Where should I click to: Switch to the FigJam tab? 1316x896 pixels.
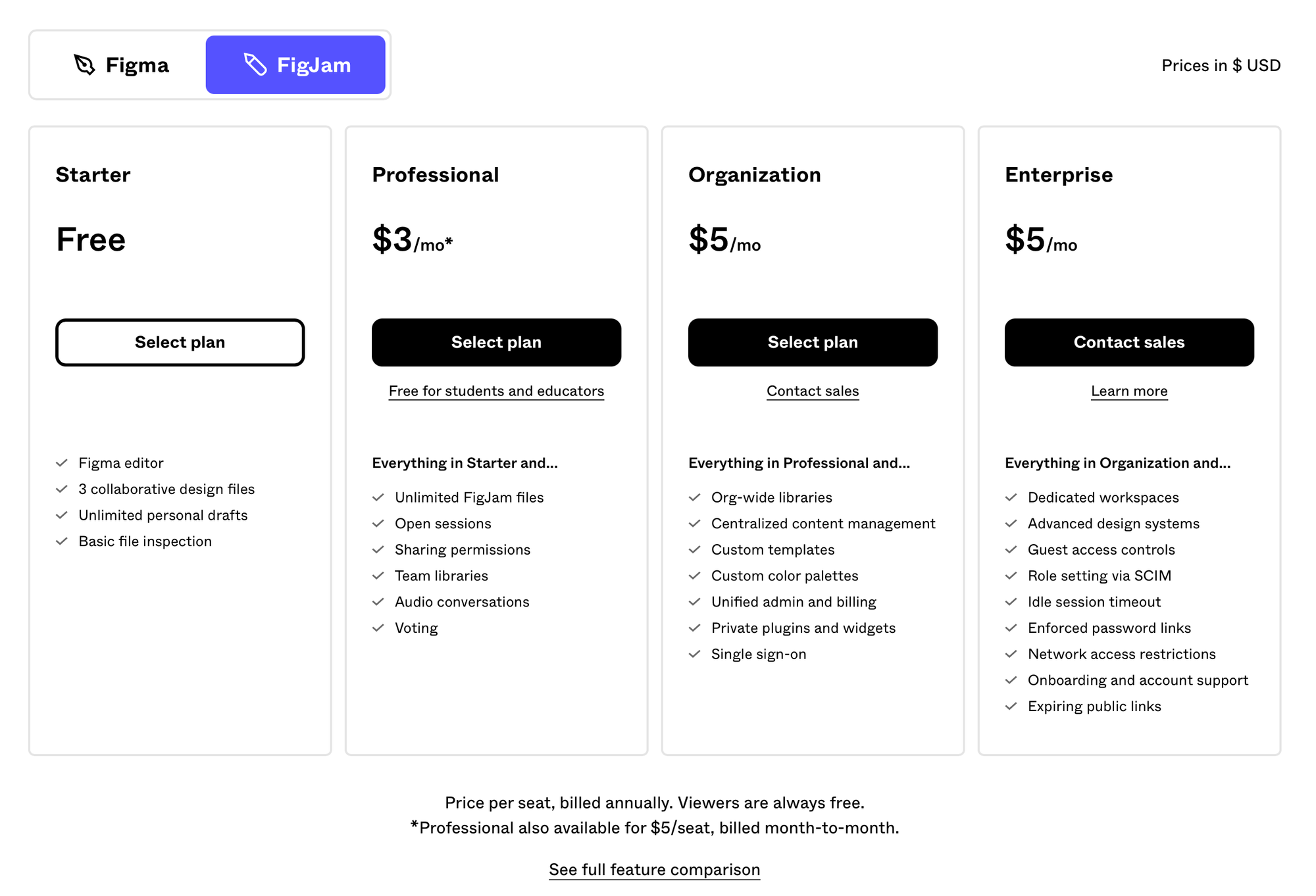[x=295, y=64]
